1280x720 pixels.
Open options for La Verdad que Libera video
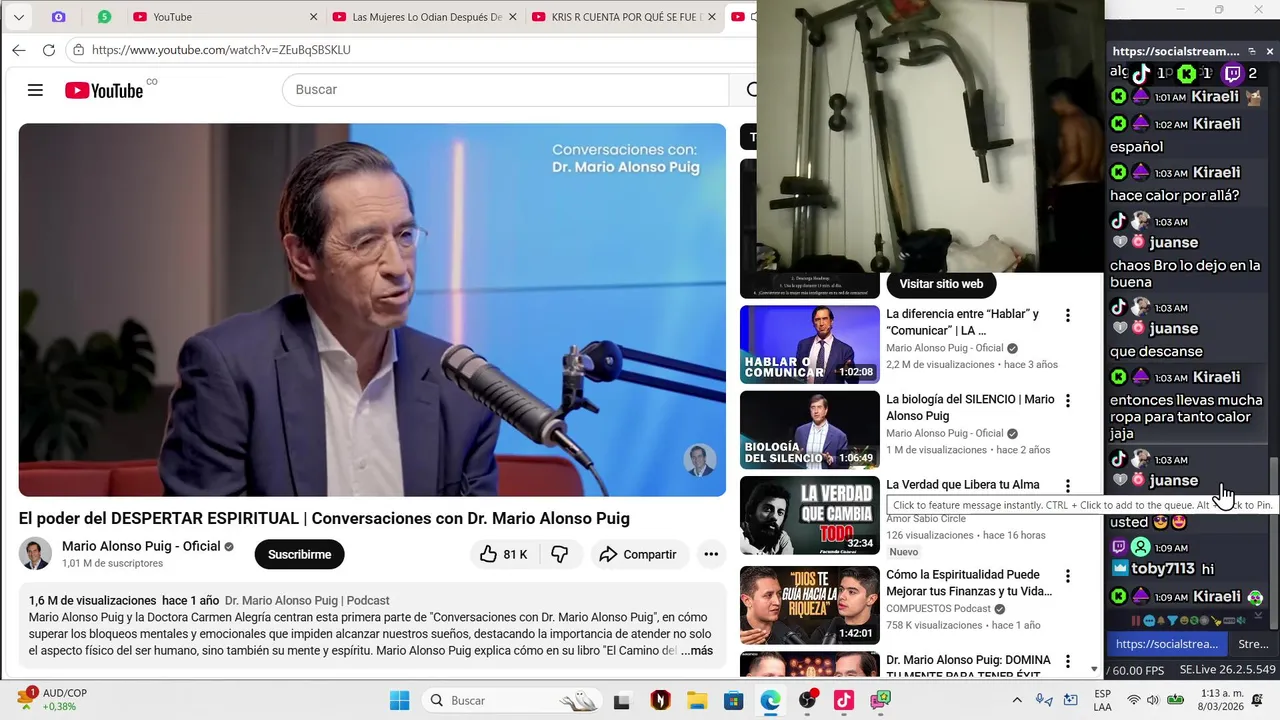click(1067, 486)
